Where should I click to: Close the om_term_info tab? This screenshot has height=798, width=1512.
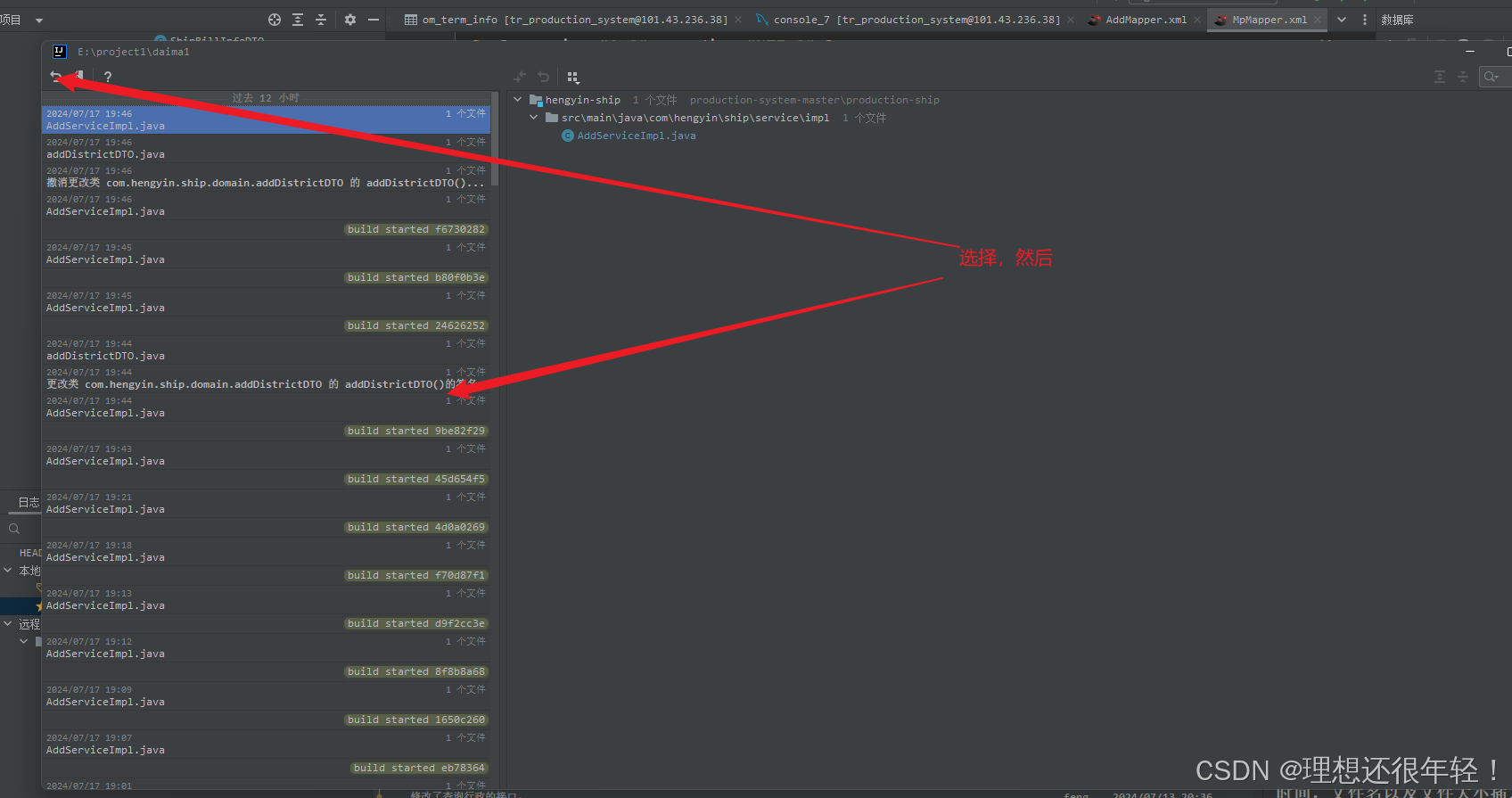[x=738, y=20]
